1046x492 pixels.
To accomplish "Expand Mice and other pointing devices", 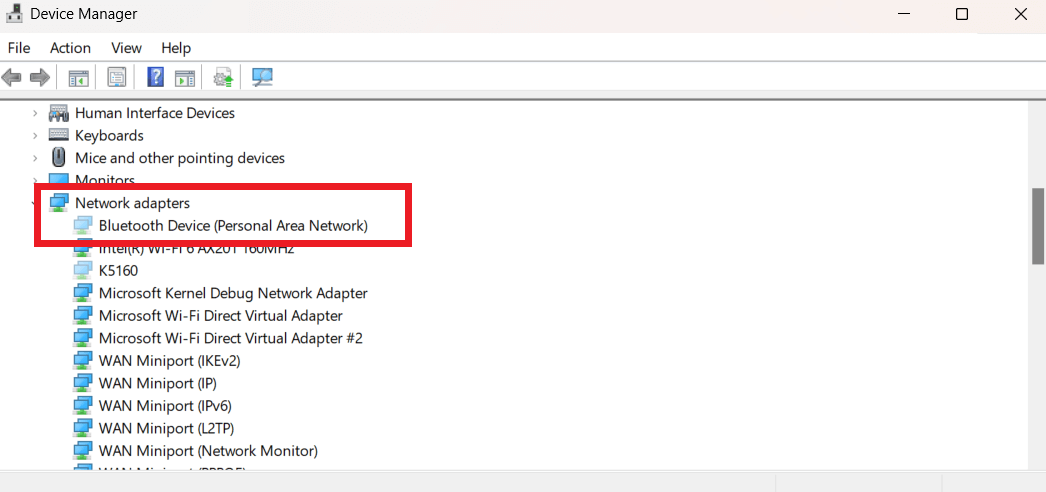I will (x=35, y=159).
